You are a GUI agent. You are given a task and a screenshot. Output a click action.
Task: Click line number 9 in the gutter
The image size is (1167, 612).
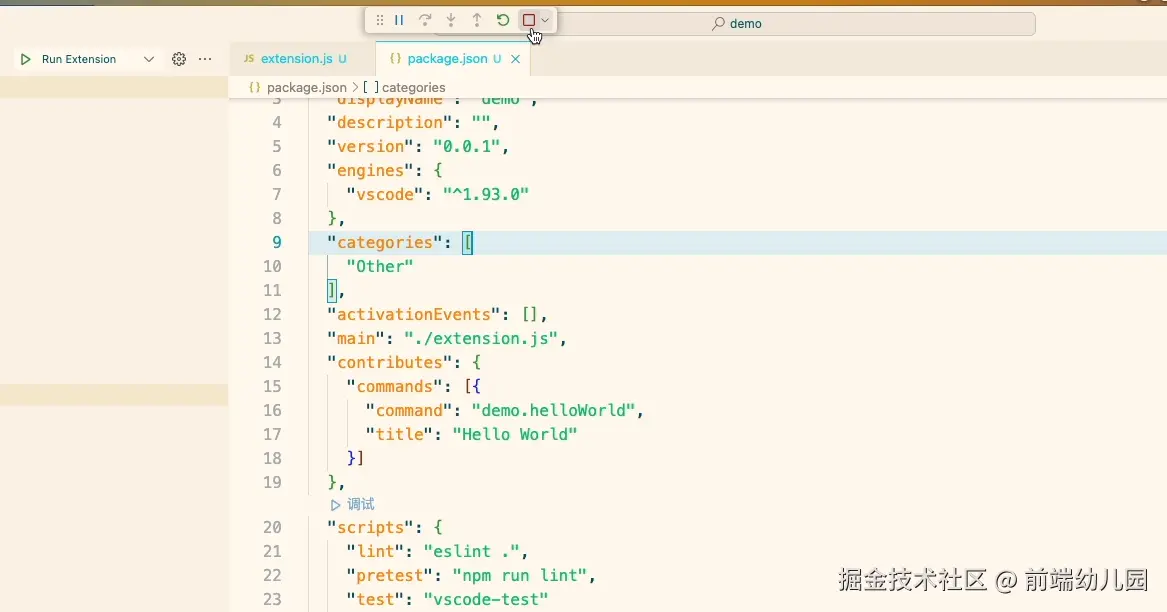(277, 242)
